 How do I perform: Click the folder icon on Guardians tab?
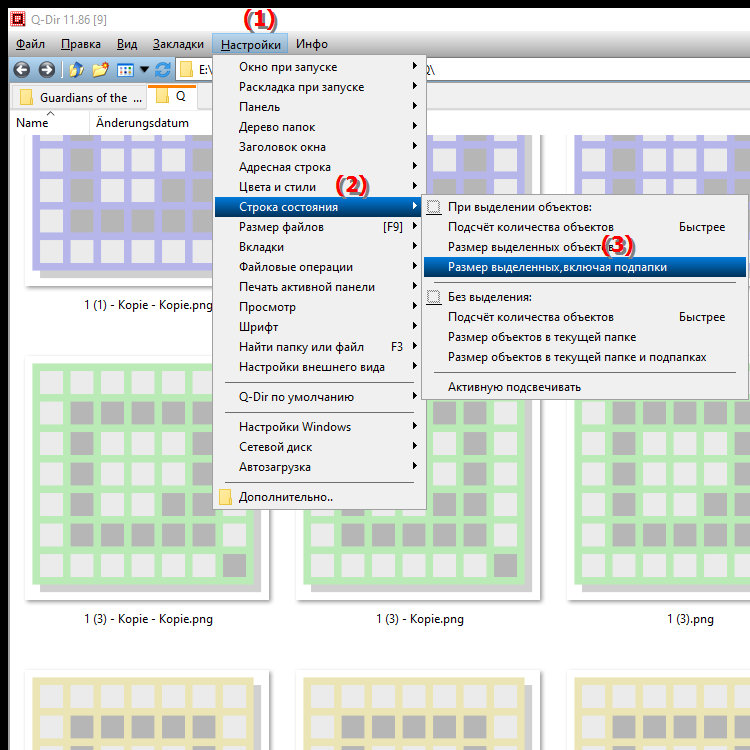click(x=26, y=98)
